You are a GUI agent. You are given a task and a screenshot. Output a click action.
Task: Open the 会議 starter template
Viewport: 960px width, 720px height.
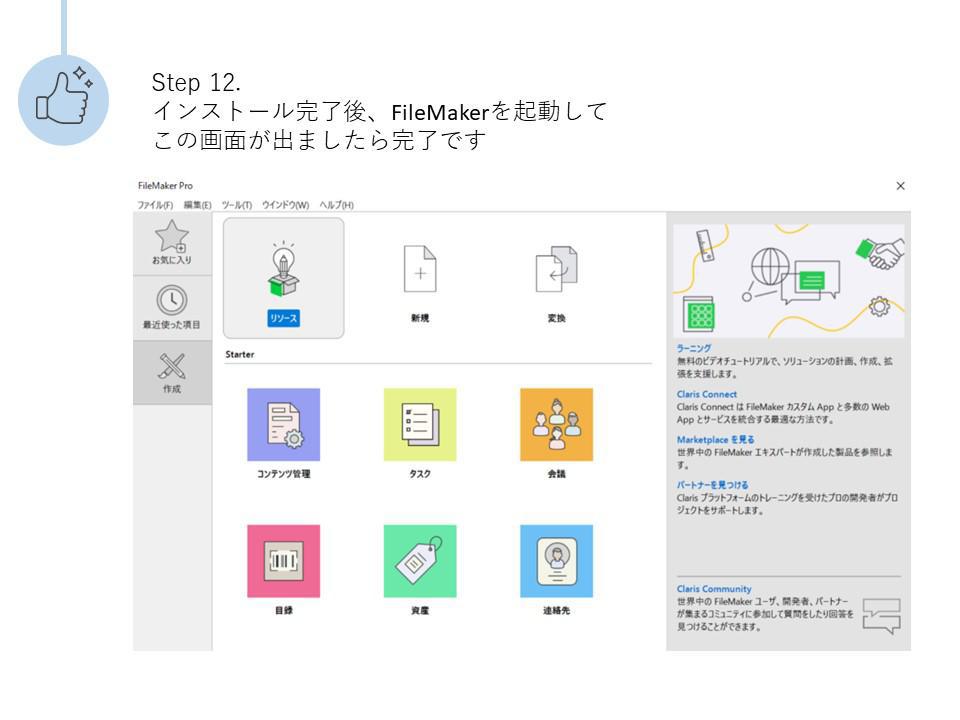(557, 424)
